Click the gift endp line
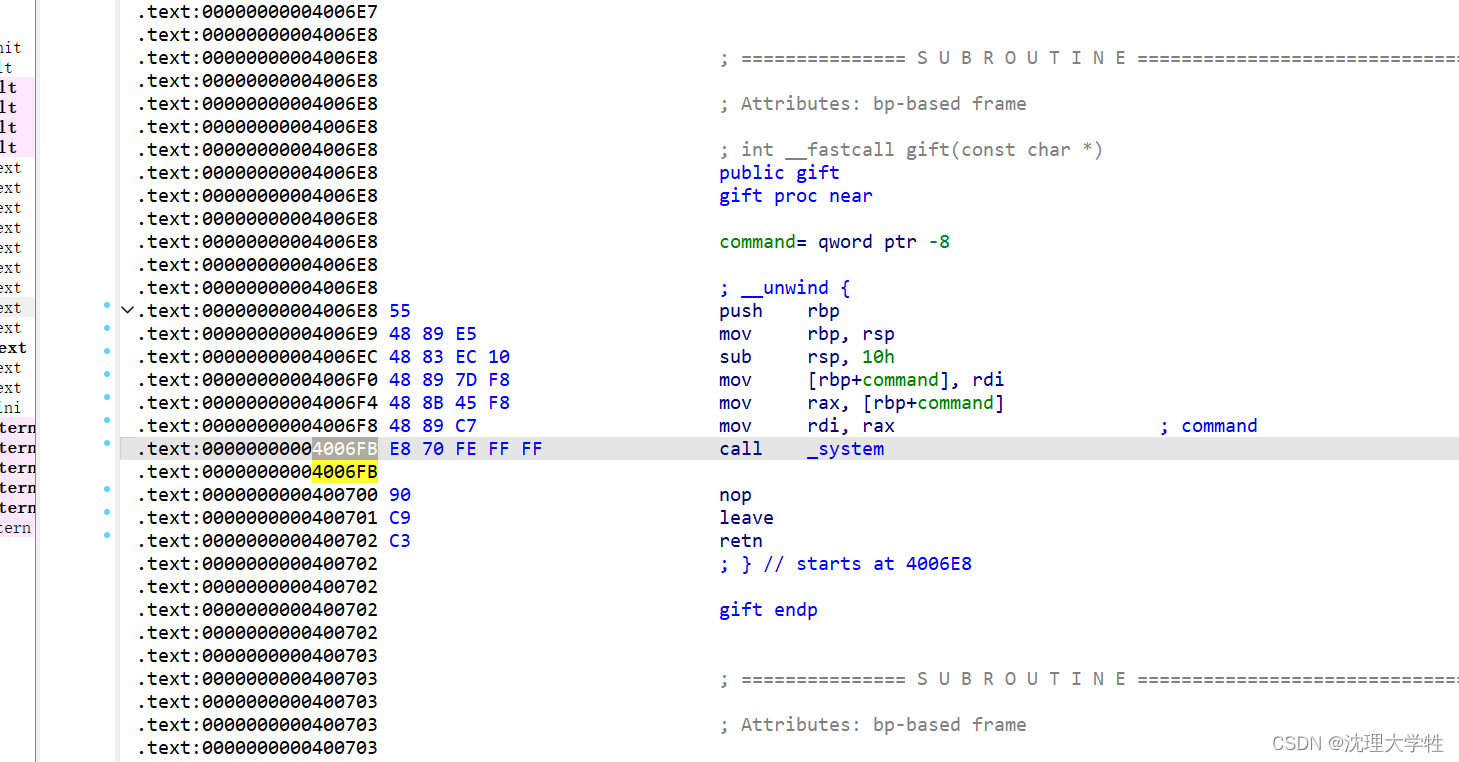The height and width of the screenshot is (762, 1459). (768, 609)
